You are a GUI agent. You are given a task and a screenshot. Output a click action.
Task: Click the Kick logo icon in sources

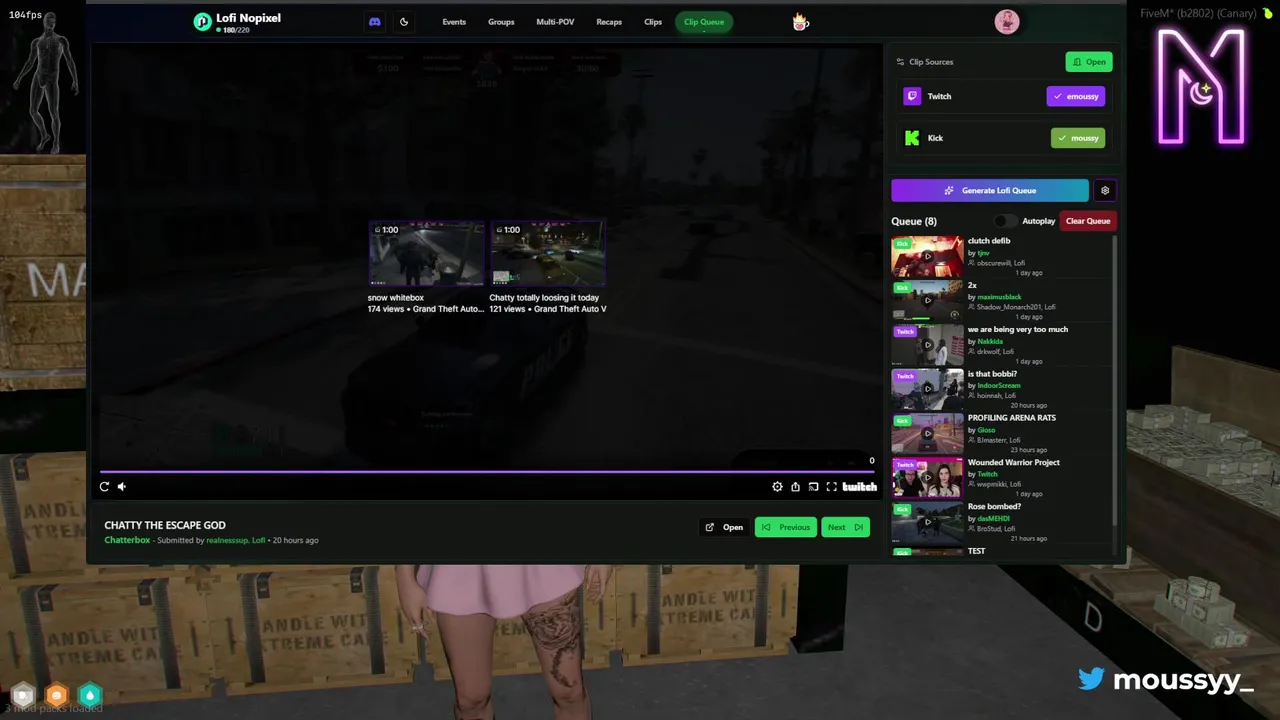(912, 138)
